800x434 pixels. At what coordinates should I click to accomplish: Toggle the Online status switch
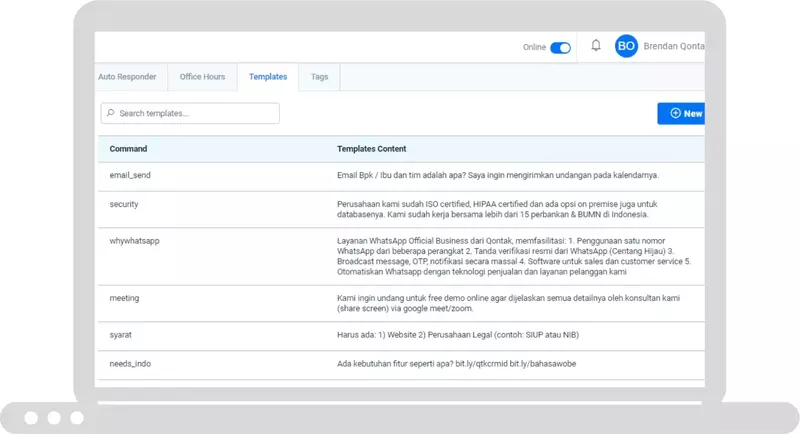pos(560,47)
